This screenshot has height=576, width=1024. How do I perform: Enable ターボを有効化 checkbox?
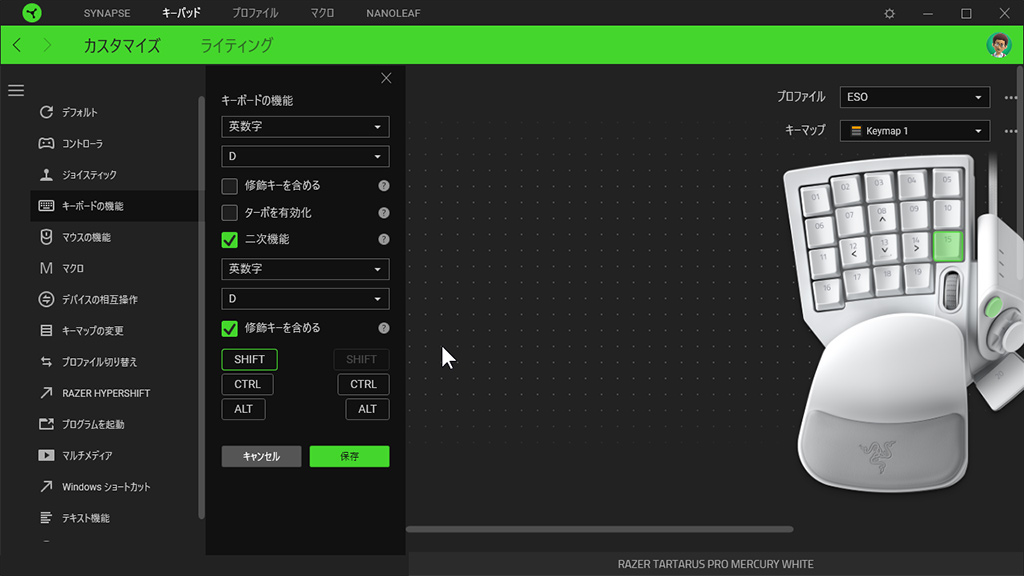(x=229, y=213)
